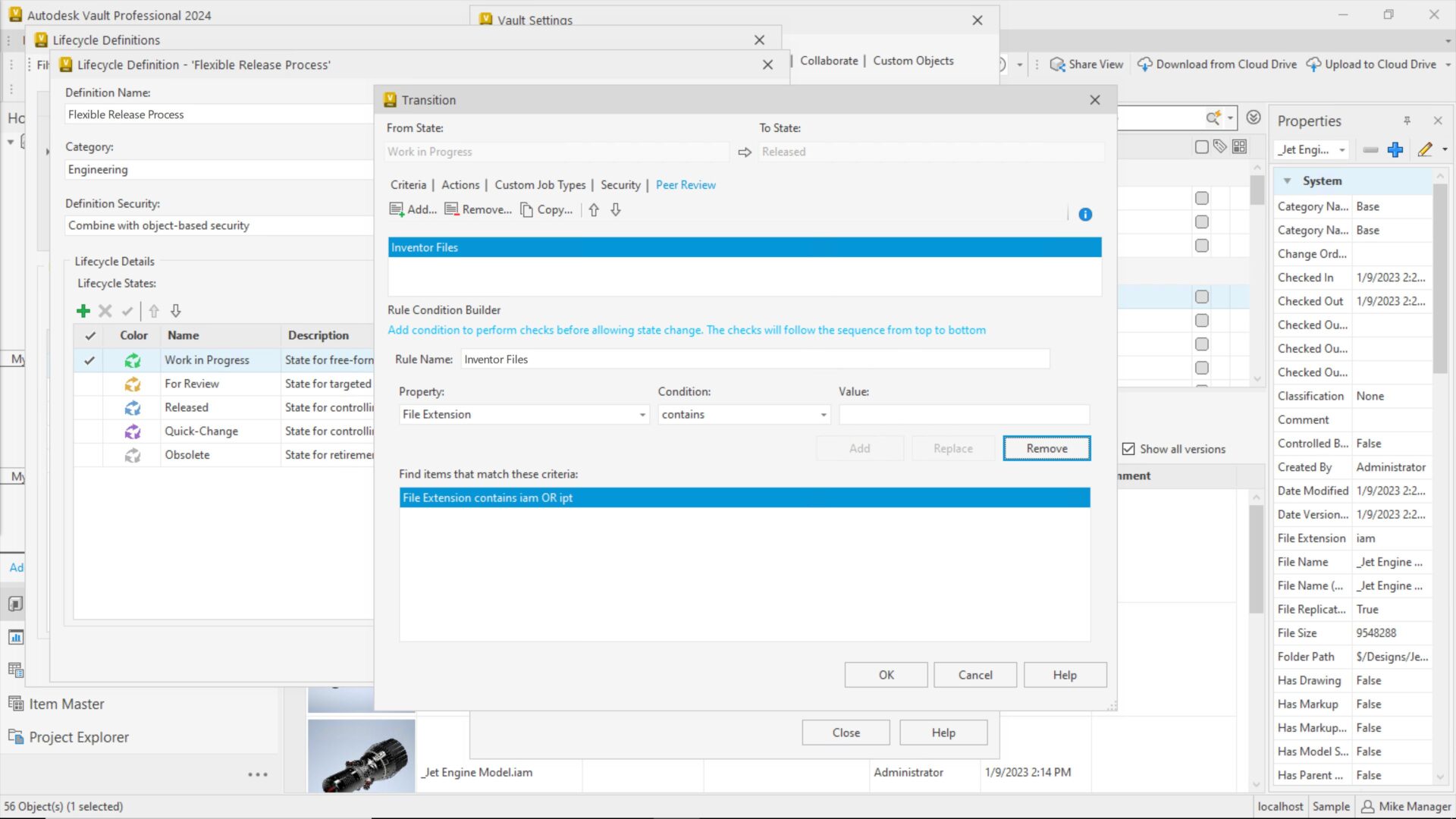Open the Property dropdown showing File Extension
This screenshot has height=819, width=1456.
tap(642, 415)
